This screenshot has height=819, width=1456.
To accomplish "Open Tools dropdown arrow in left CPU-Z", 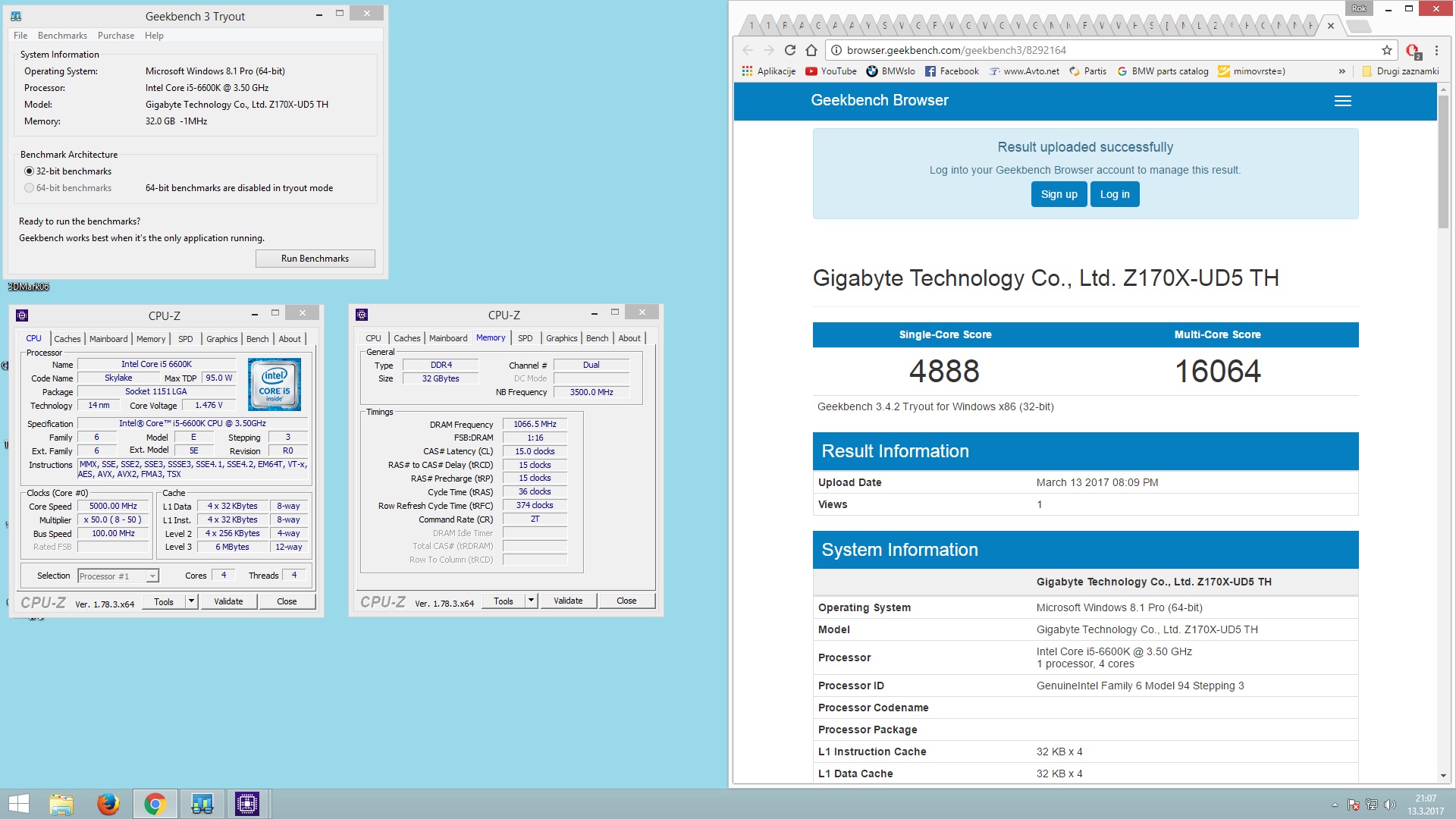I will click(x=192, y=601).
